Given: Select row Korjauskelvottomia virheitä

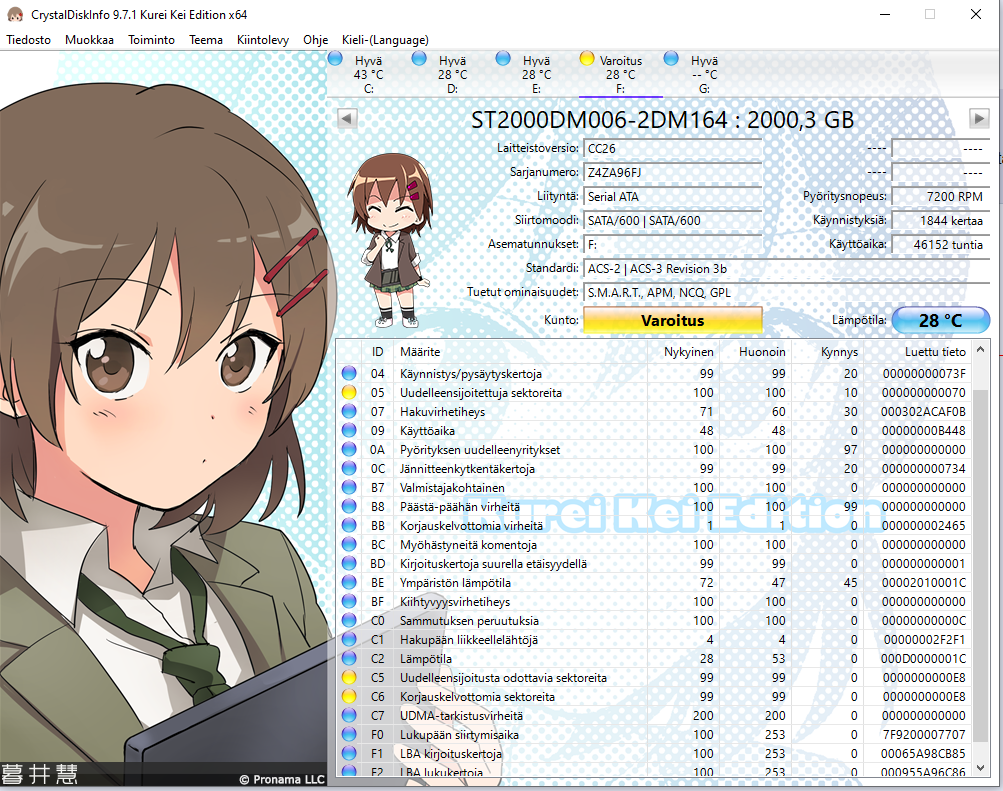Looking at the screenshot, I should [654, 526].
